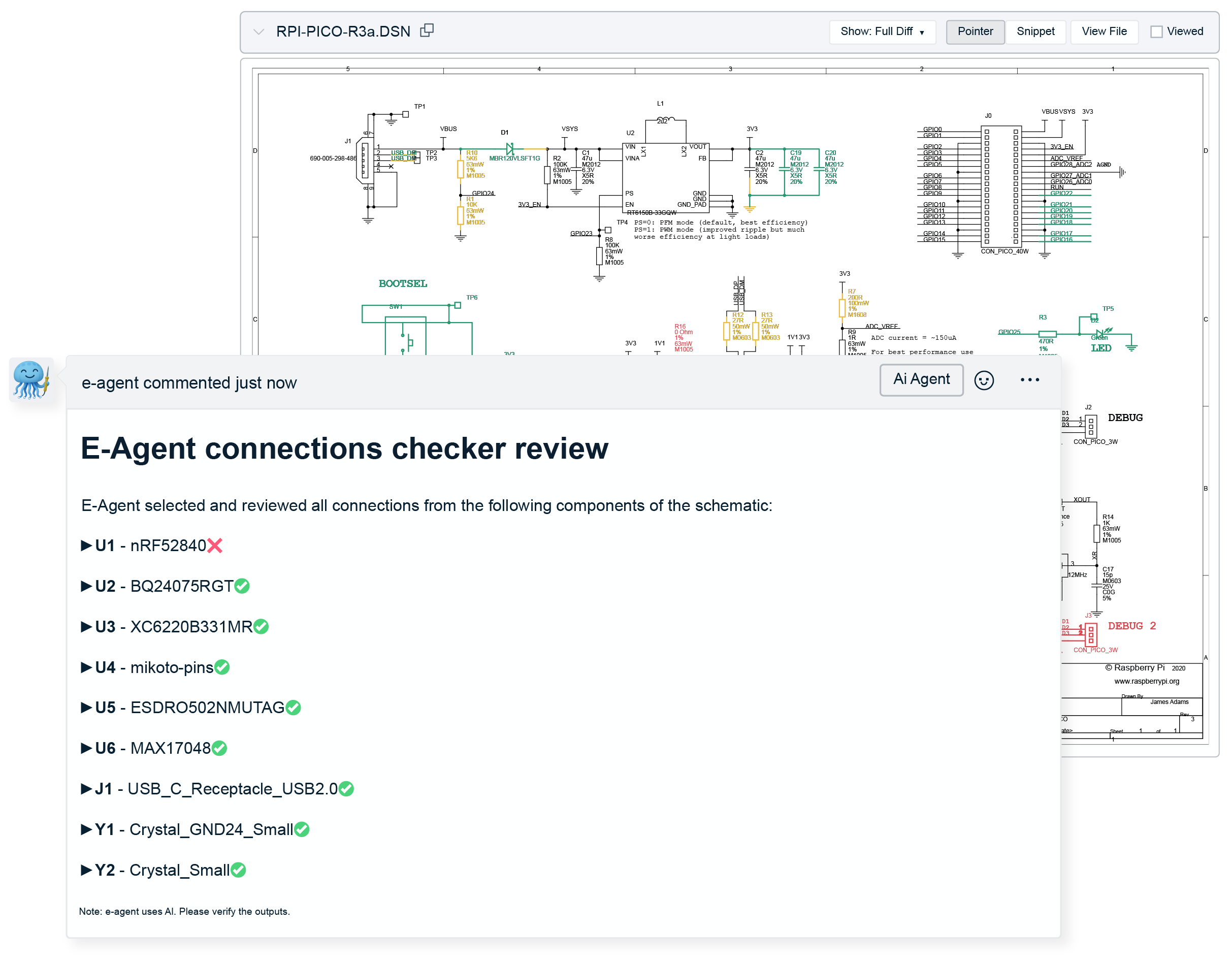Image resolution: width=1232 pixels, height=961 pixels.
Task: Click the Ai Agent badge button
Action: click(x=921, y=379)
